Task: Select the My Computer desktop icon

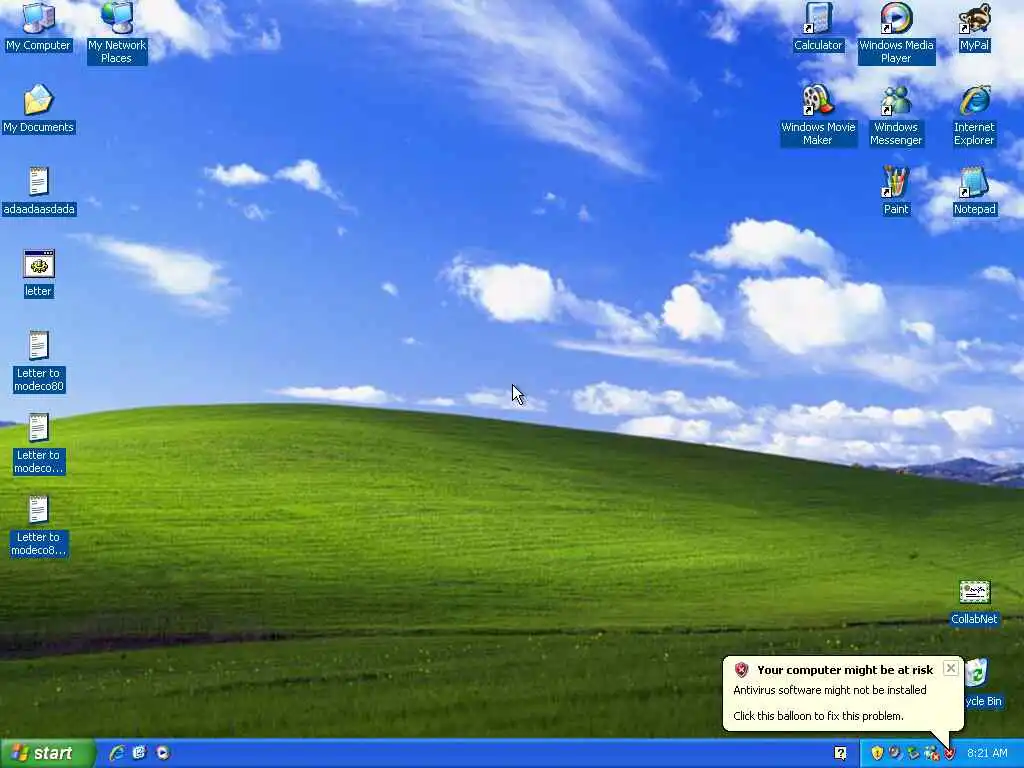Action: click(38, 26)
